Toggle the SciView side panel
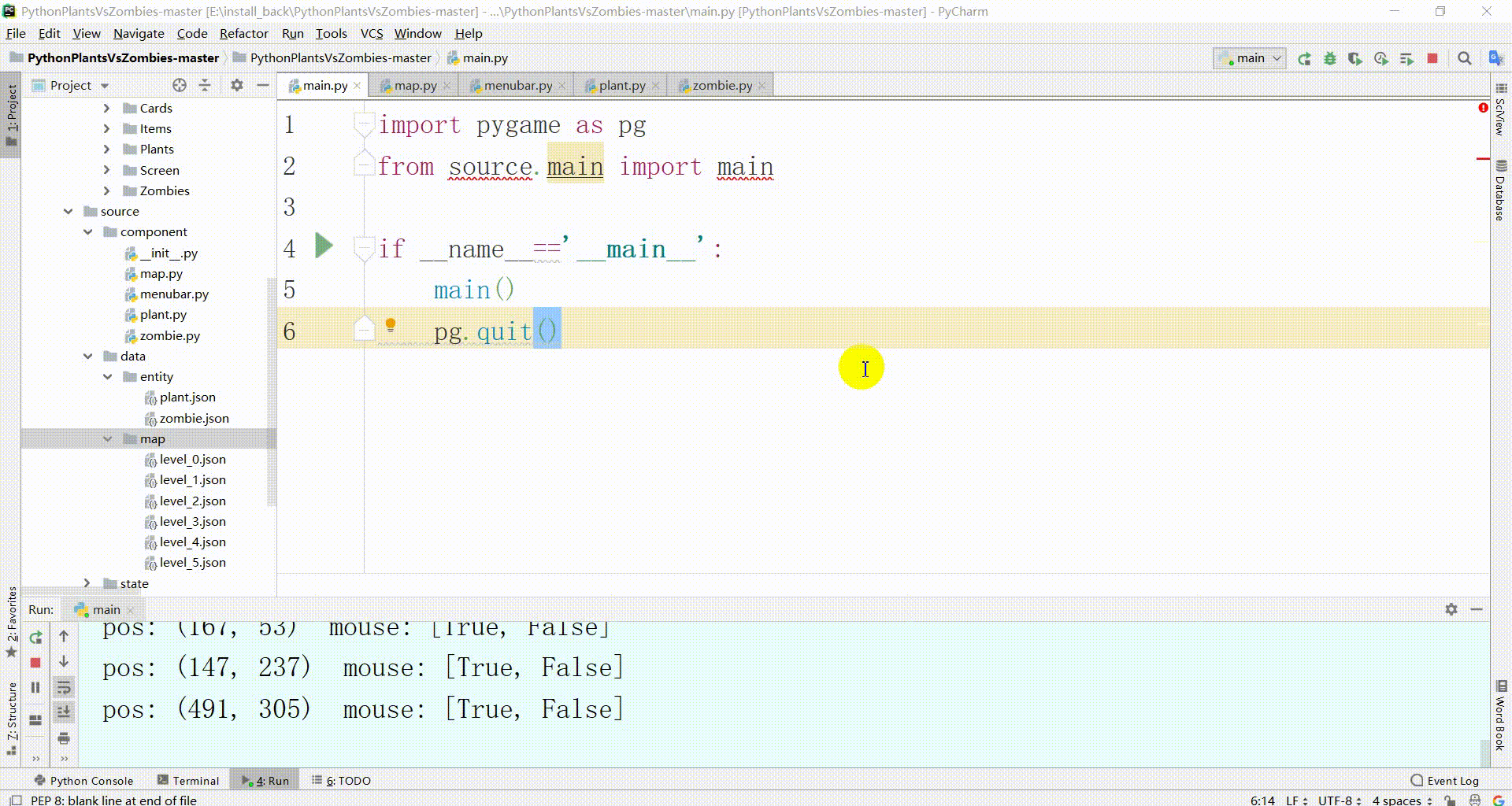Screen dimensions: 1512x806 point(1500,110)
